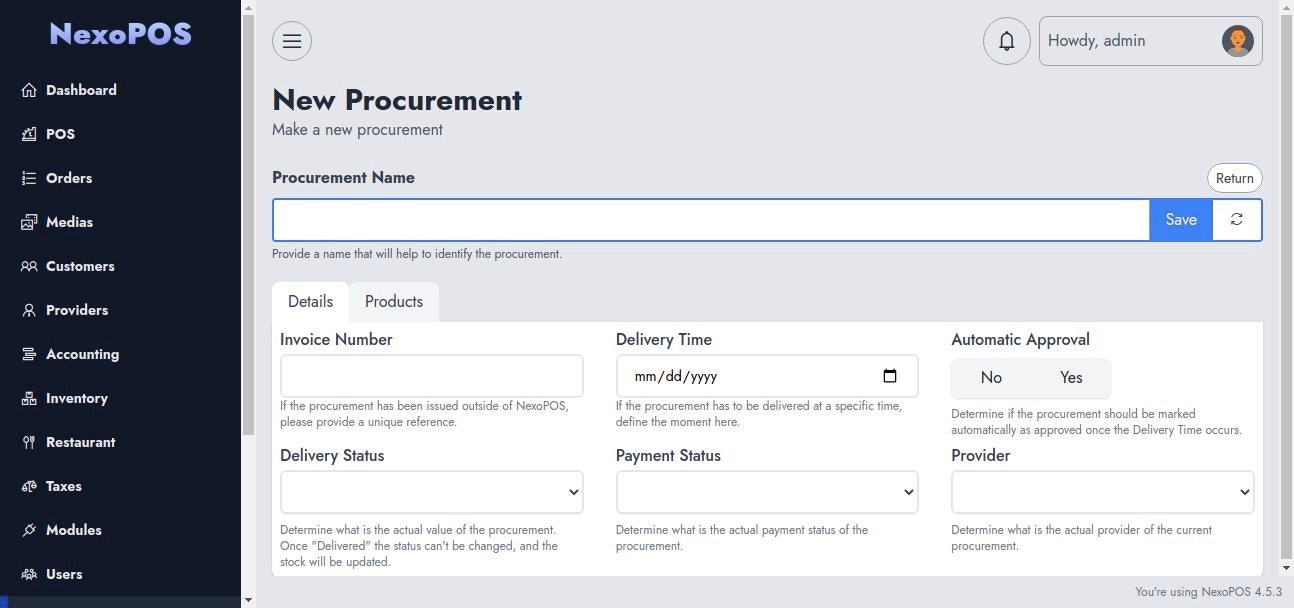This screenshot has width=1294, height=608.
Task: Open the Orders menu item
Action: point(120,178)
